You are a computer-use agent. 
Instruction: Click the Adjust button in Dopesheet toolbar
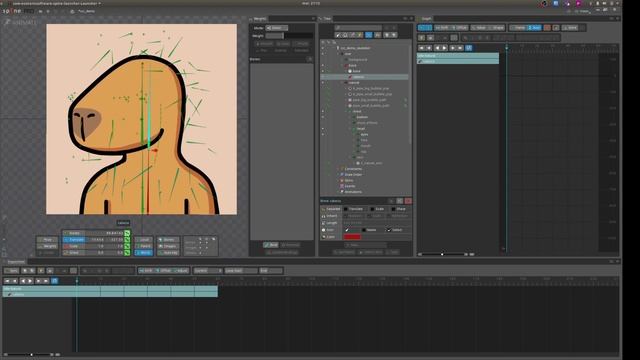[x=181, y=271]
